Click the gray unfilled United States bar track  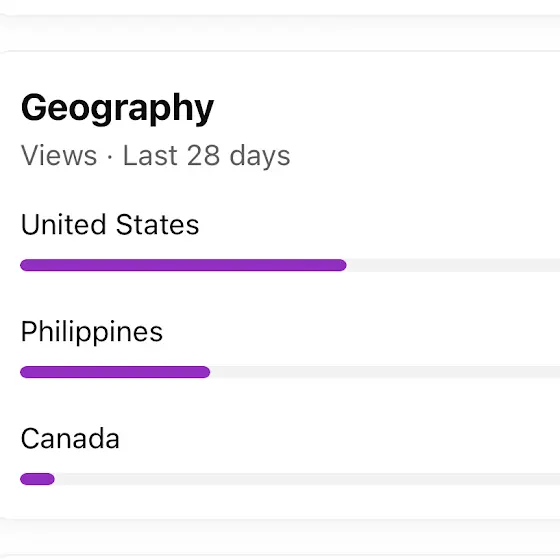(453, 265)
